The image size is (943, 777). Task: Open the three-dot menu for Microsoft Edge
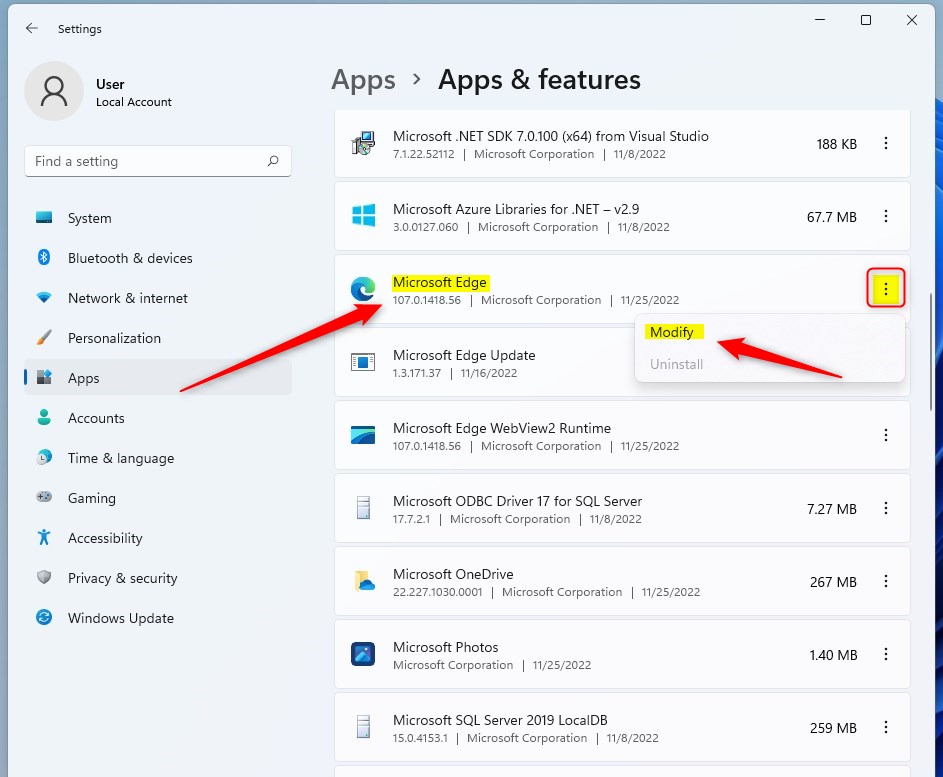(x=885, y=289)
